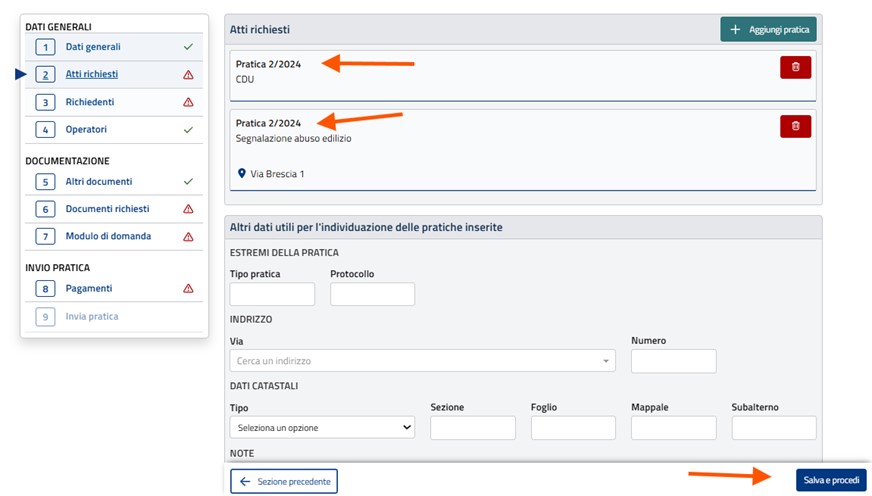Go to step 3 Richiedenti
The image size is (872, 496).
coord(89,102)
